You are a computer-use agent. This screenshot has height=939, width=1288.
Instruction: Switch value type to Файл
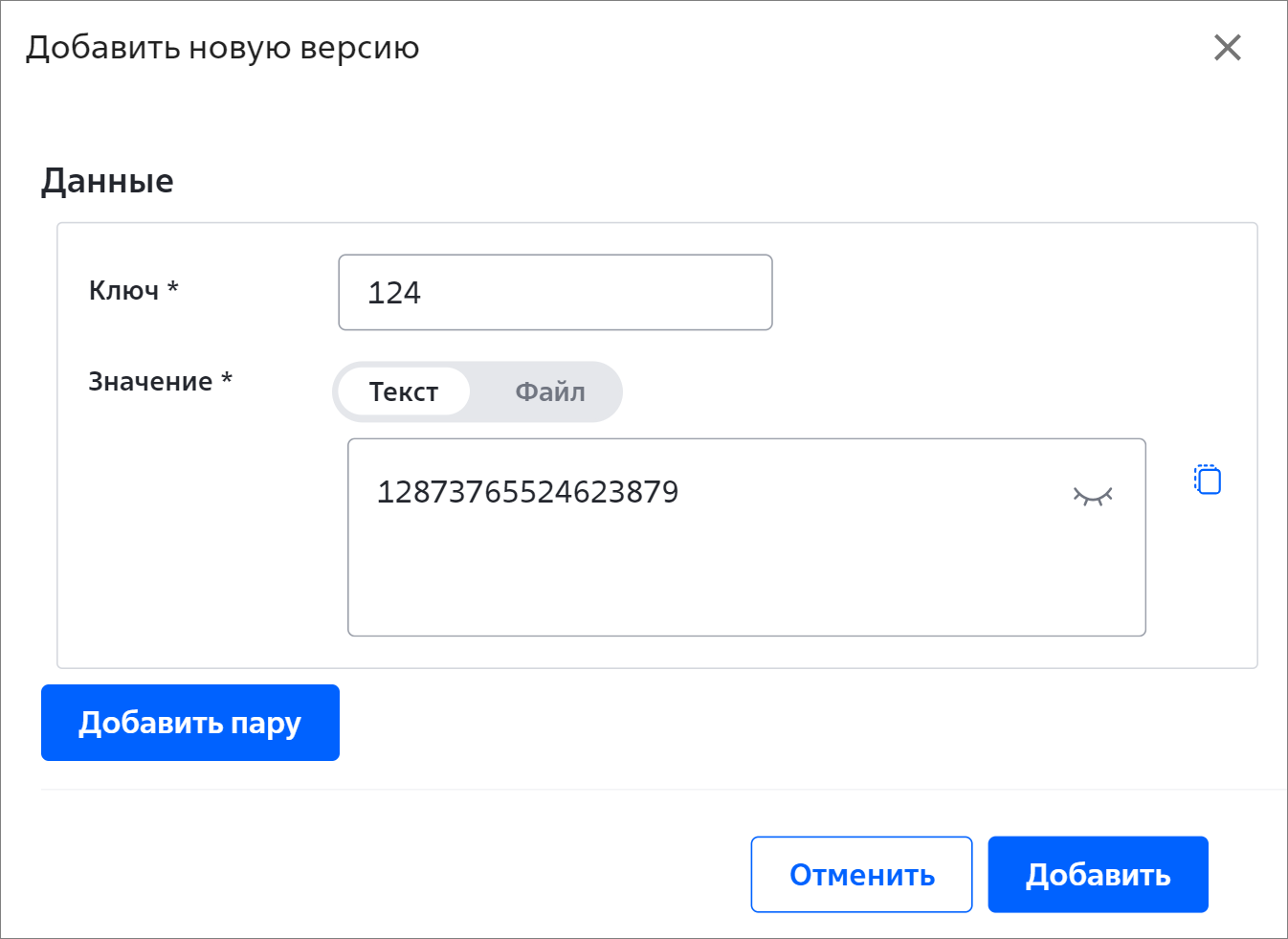(x=550, y=391)
